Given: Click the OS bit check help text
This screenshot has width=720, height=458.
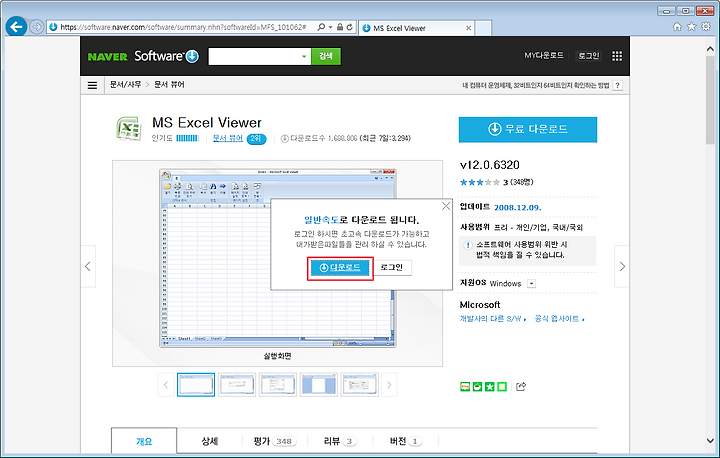Looking at the screenshot, I should 535,85.
